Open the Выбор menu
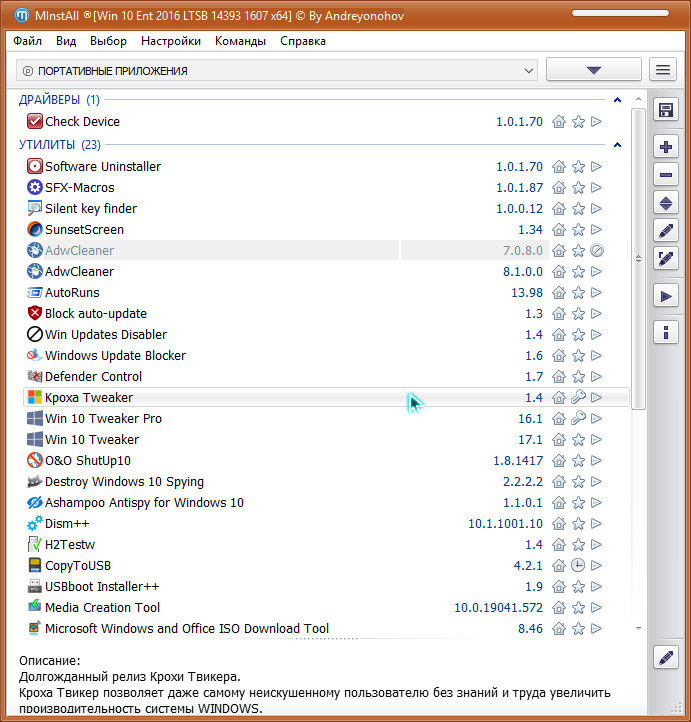 click(x=108, y=41)
